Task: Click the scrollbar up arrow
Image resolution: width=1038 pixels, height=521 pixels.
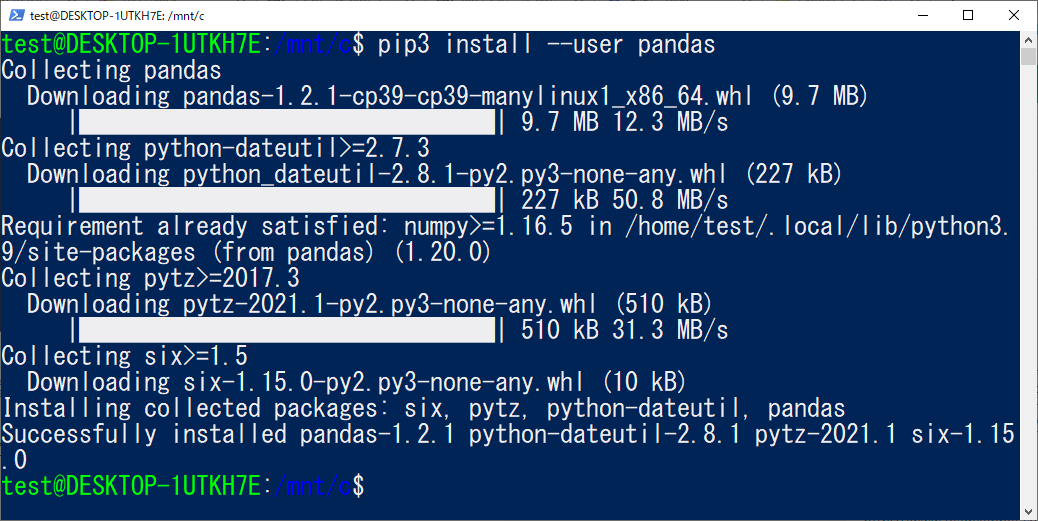Action: (x=1028, y=39)
